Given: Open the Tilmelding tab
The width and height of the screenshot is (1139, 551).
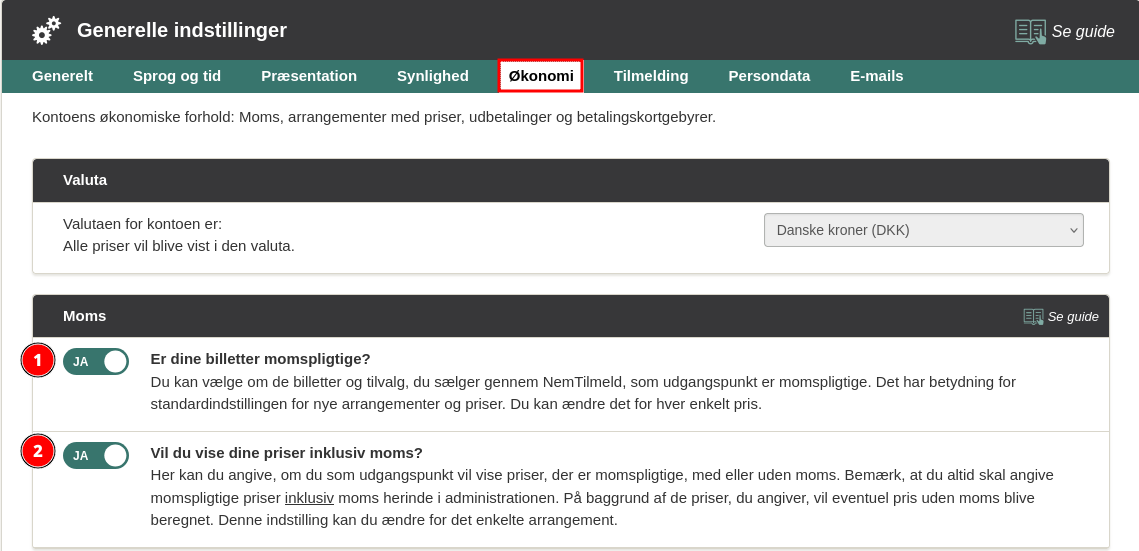Looking at the screenshot, I should [651, 76].
